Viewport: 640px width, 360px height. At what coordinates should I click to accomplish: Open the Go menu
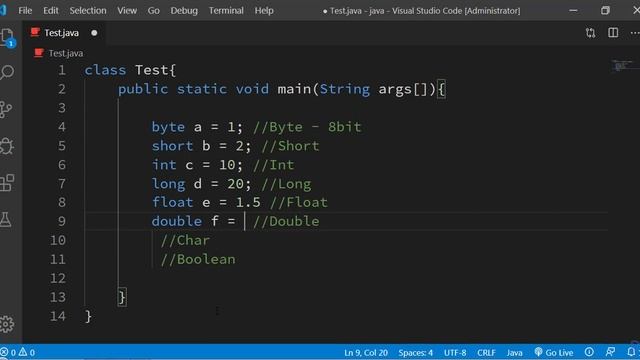153,11
